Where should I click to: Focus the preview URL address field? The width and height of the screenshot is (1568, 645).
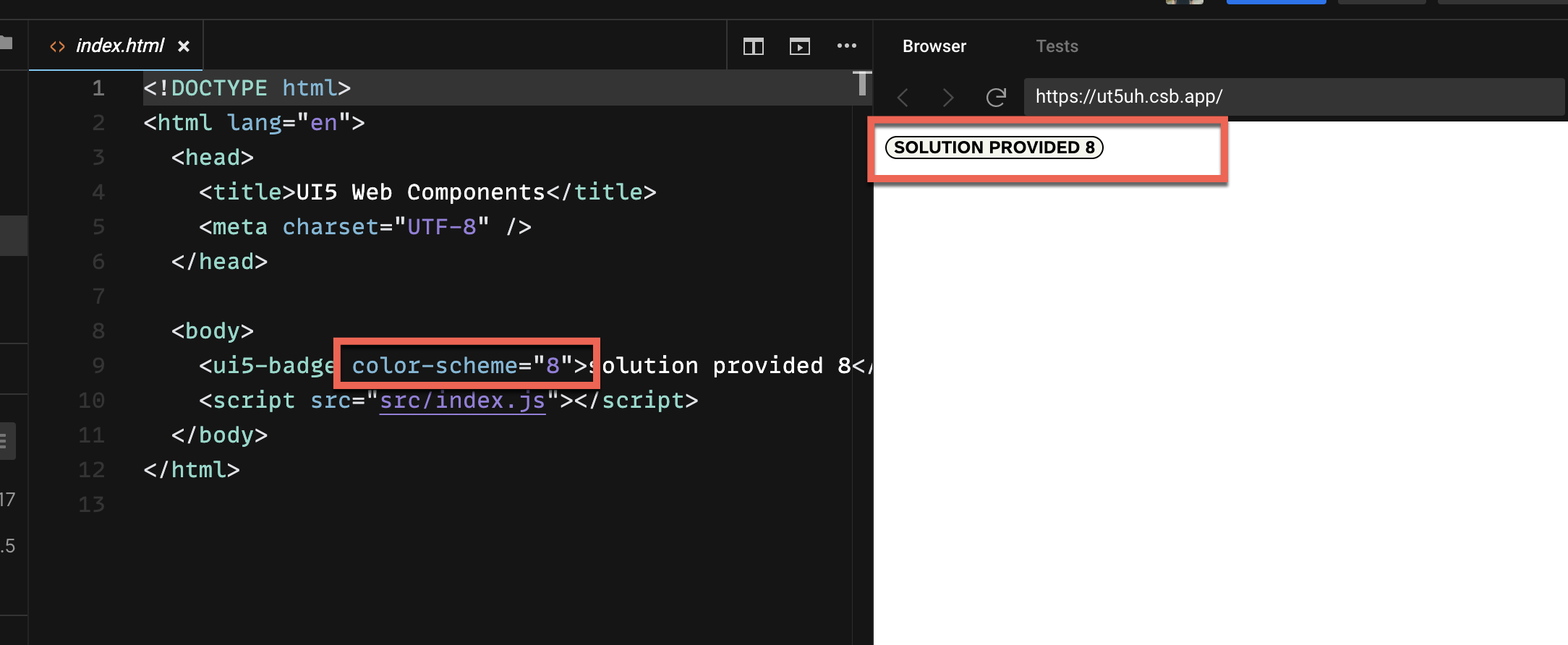tap(1293, 97)
